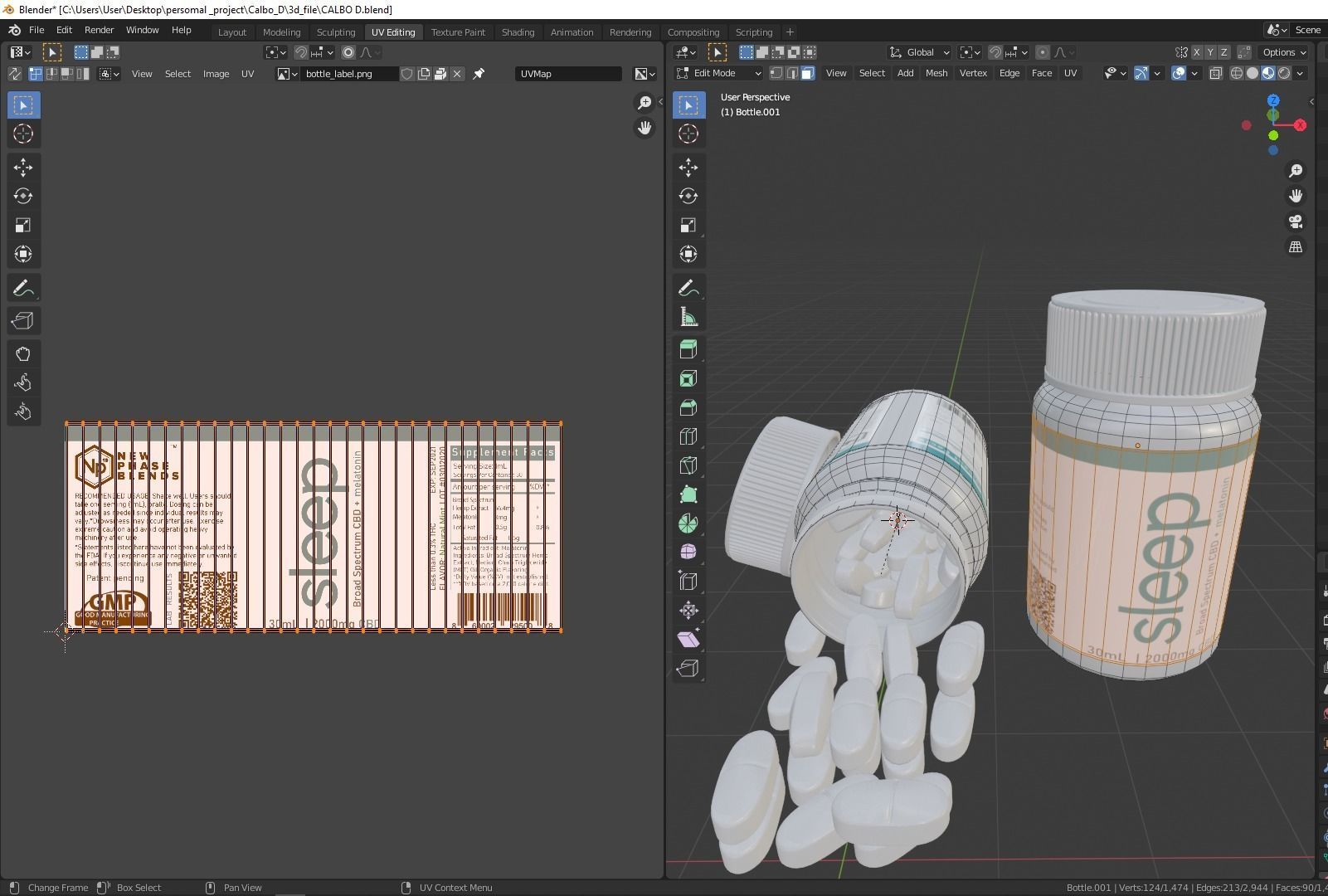Open the Options dropdown
Image resolution: width=1328 pixels, height=896 pixels.
pyautogui.click(x=1283, y=52)
